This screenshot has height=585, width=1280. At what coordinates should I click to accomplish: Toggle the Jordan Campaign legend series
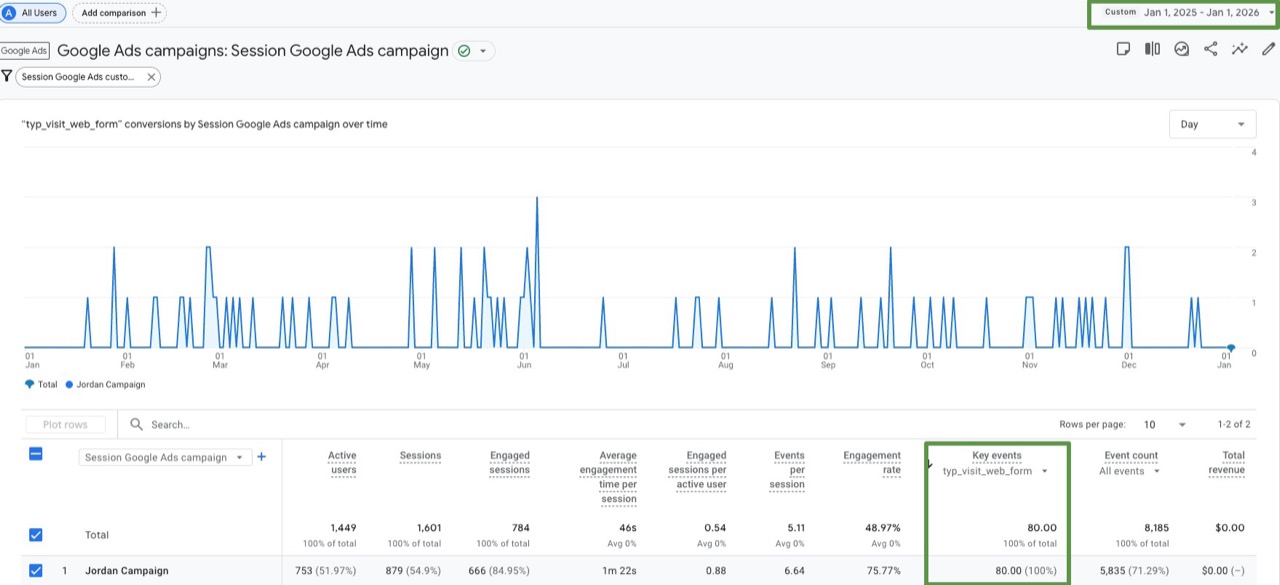pos(105,384)
